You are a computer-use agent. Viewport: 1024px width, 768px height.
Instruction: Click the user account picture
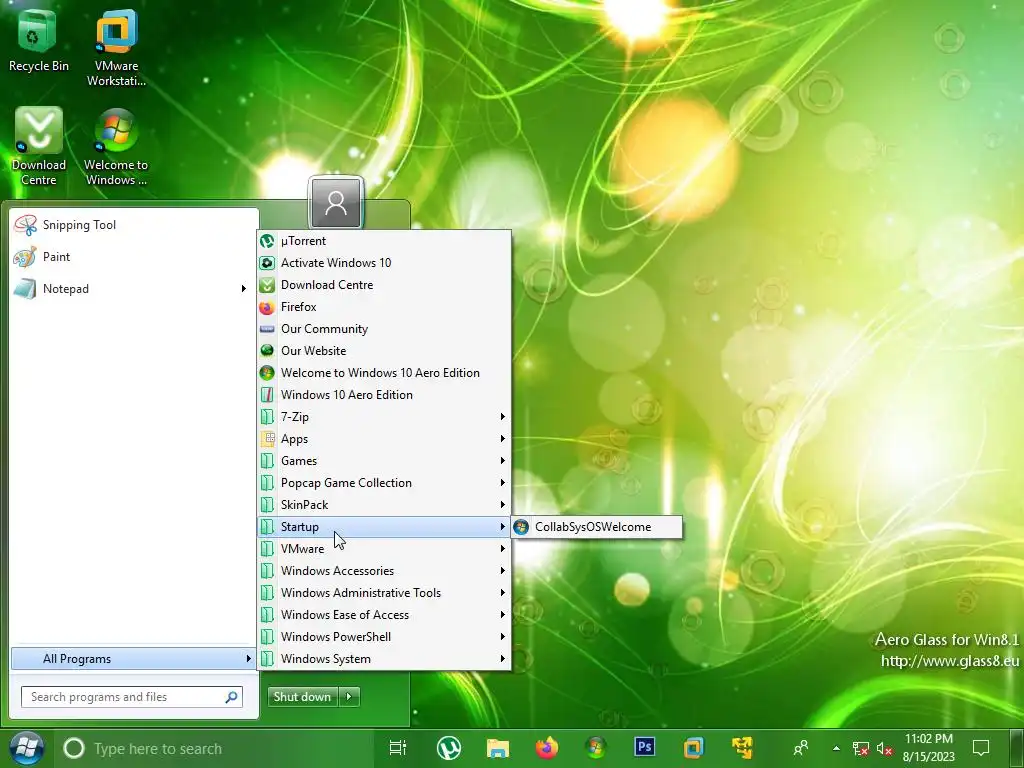(x=336, y=202)
